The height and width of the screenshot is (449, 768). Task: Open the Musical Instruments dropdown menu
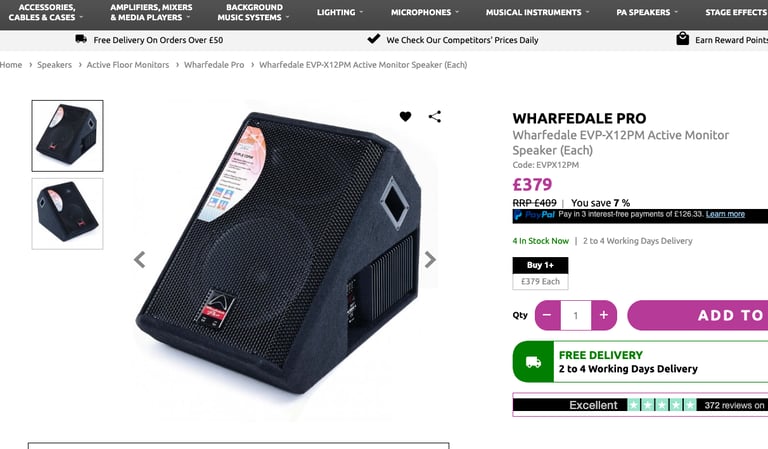click(x=537, y=13)
